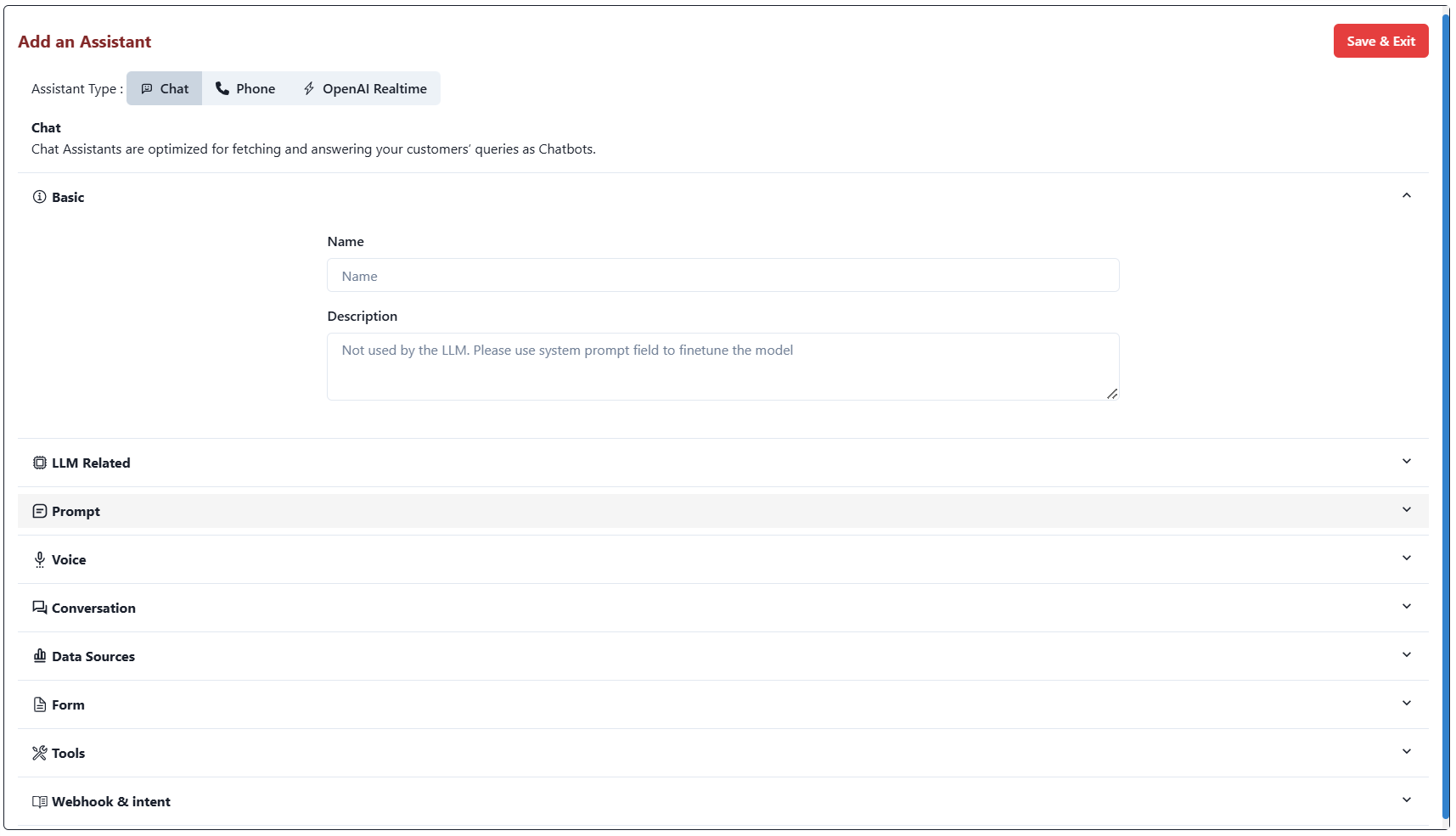
Task: Collapse the Basic section chevron
Action: pyautogui.click(x=1407, y=195)
